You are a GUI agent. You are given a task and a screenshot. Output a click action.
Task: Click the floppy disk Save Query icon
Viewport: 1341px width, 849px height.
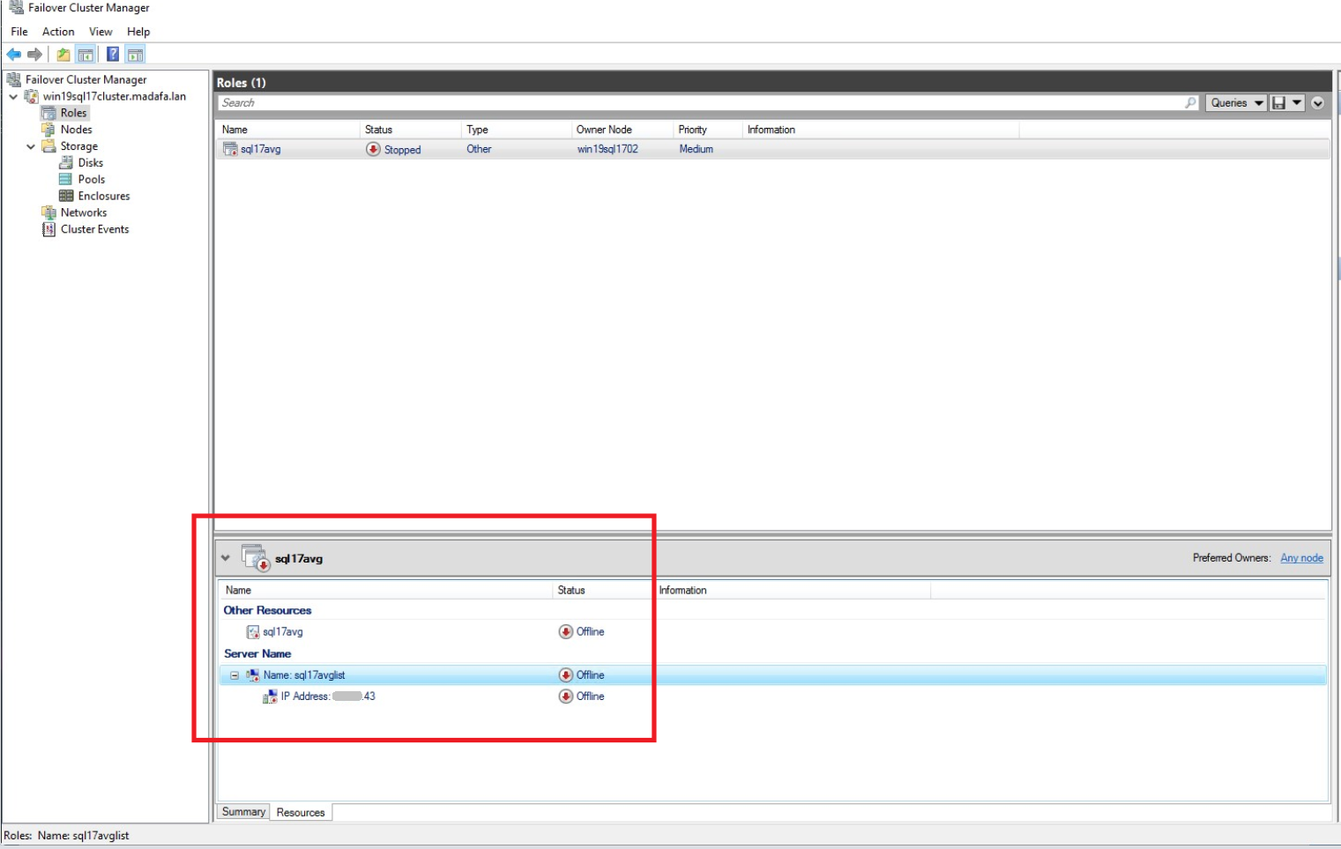1278,103
